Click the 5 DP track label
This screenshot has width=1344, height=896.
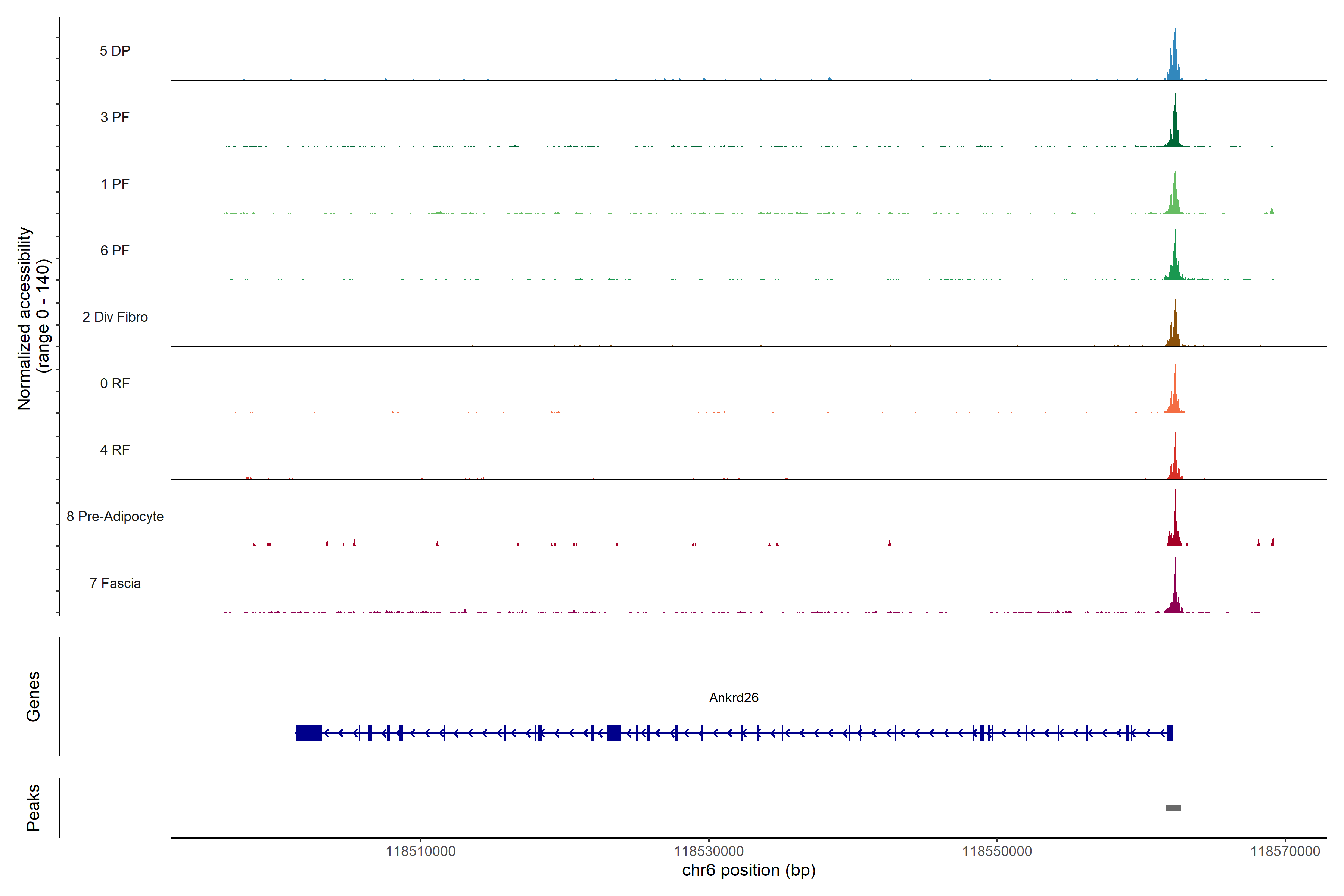[x=115, y=51]
